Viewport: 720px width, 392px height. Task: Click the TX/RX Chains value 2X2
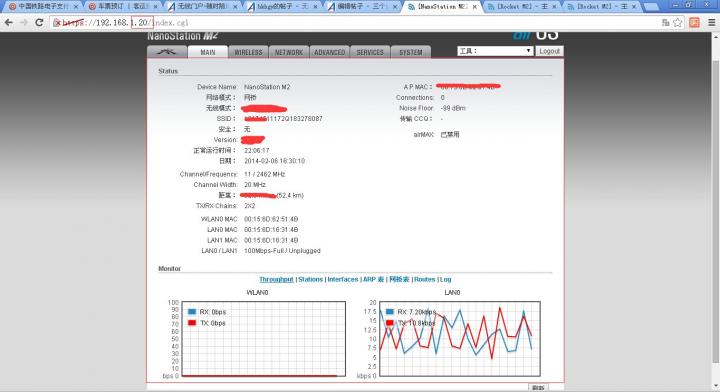(250, 206)
